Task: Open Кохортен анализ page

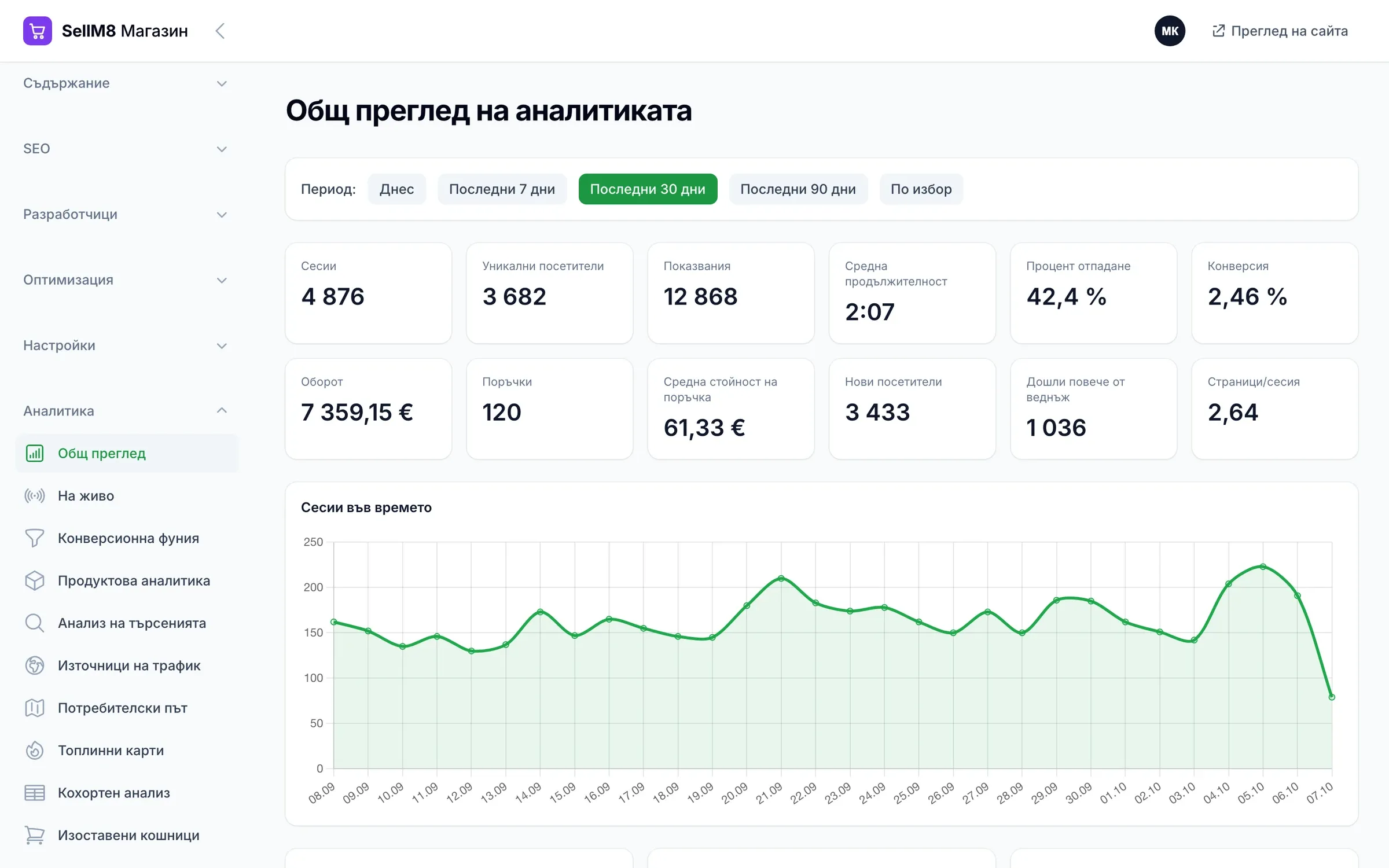Action: [127, 793]
